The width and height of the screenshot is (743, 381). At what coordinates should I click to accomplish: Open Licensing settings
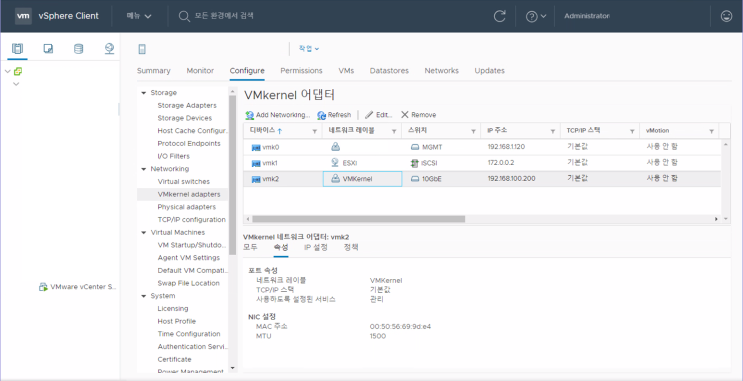coord(172,308)
